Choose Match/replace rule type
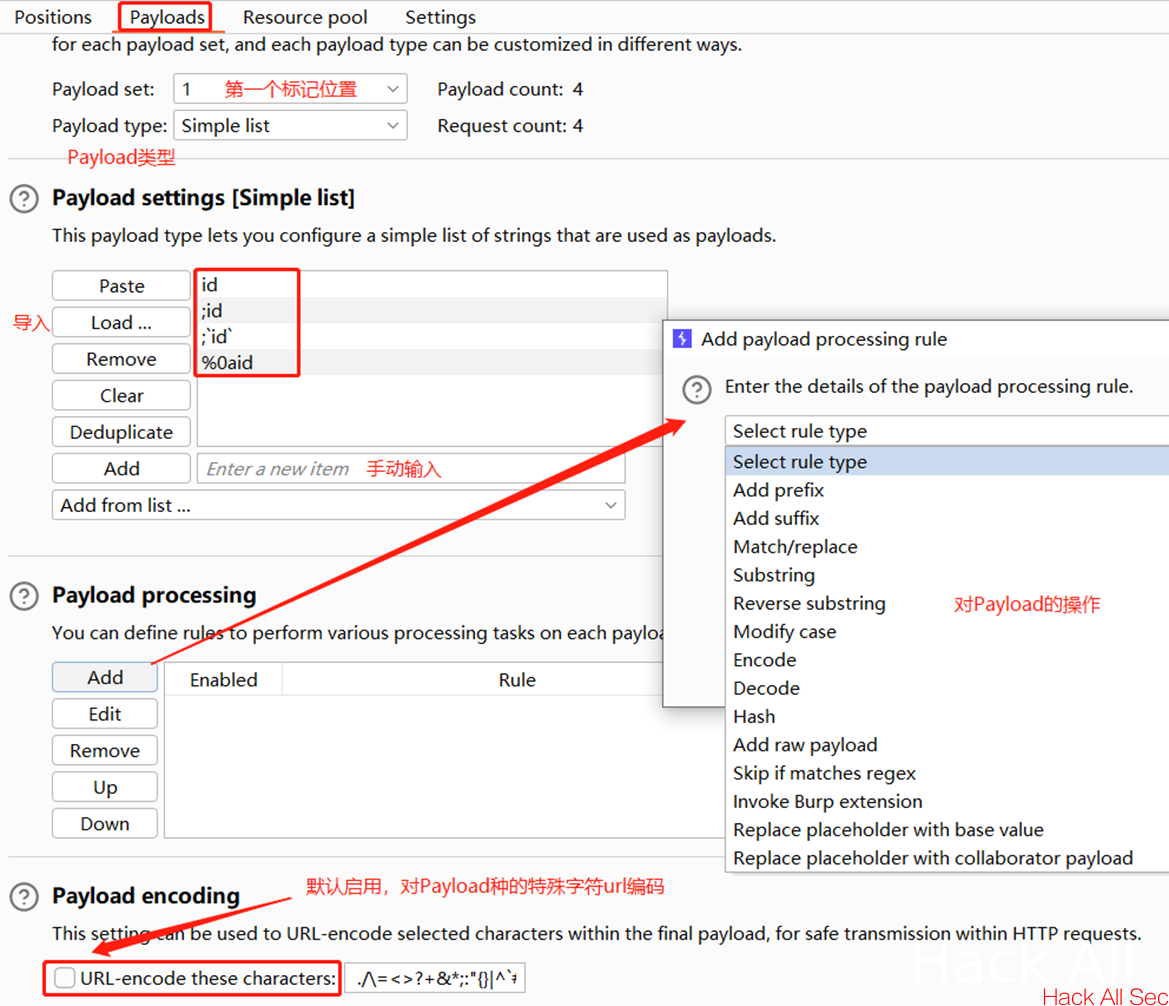This screenshot has height=1006, width=1169. pos(947,547)
